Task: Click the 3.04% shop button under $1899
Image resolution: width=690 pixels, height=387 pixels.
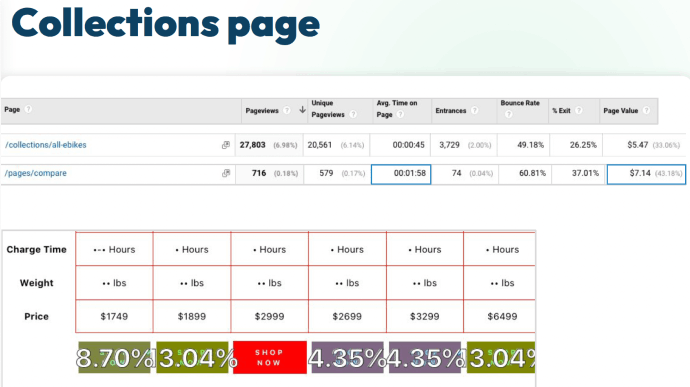Action: [192, 358]
